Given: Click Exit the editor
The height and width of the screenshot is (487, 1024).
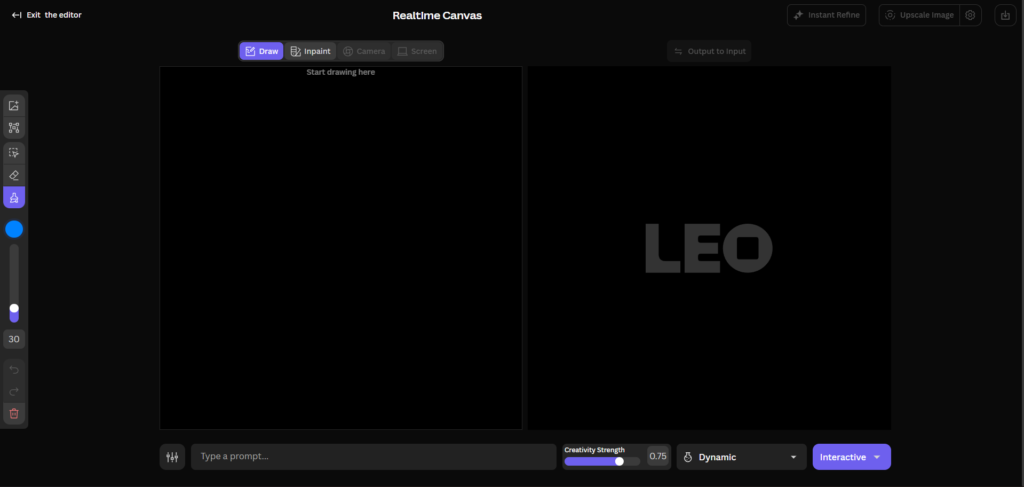Looking at the screenshot, I should [46, 15].
